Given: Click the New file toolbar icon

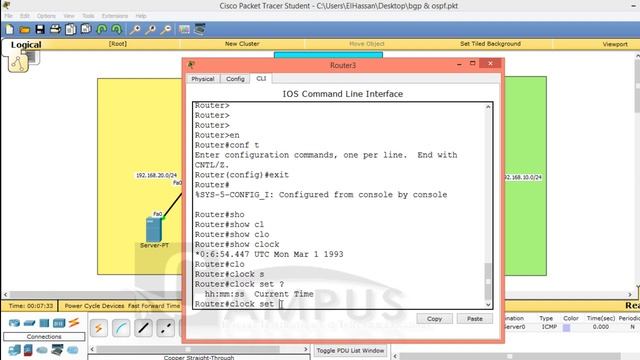Looking at the screenshot, I should [9, 29].
